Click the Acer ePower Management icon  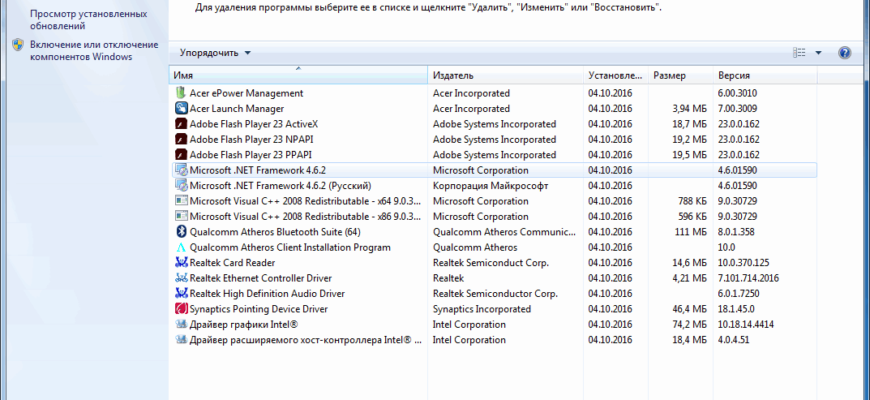click(x=180, y=93)
